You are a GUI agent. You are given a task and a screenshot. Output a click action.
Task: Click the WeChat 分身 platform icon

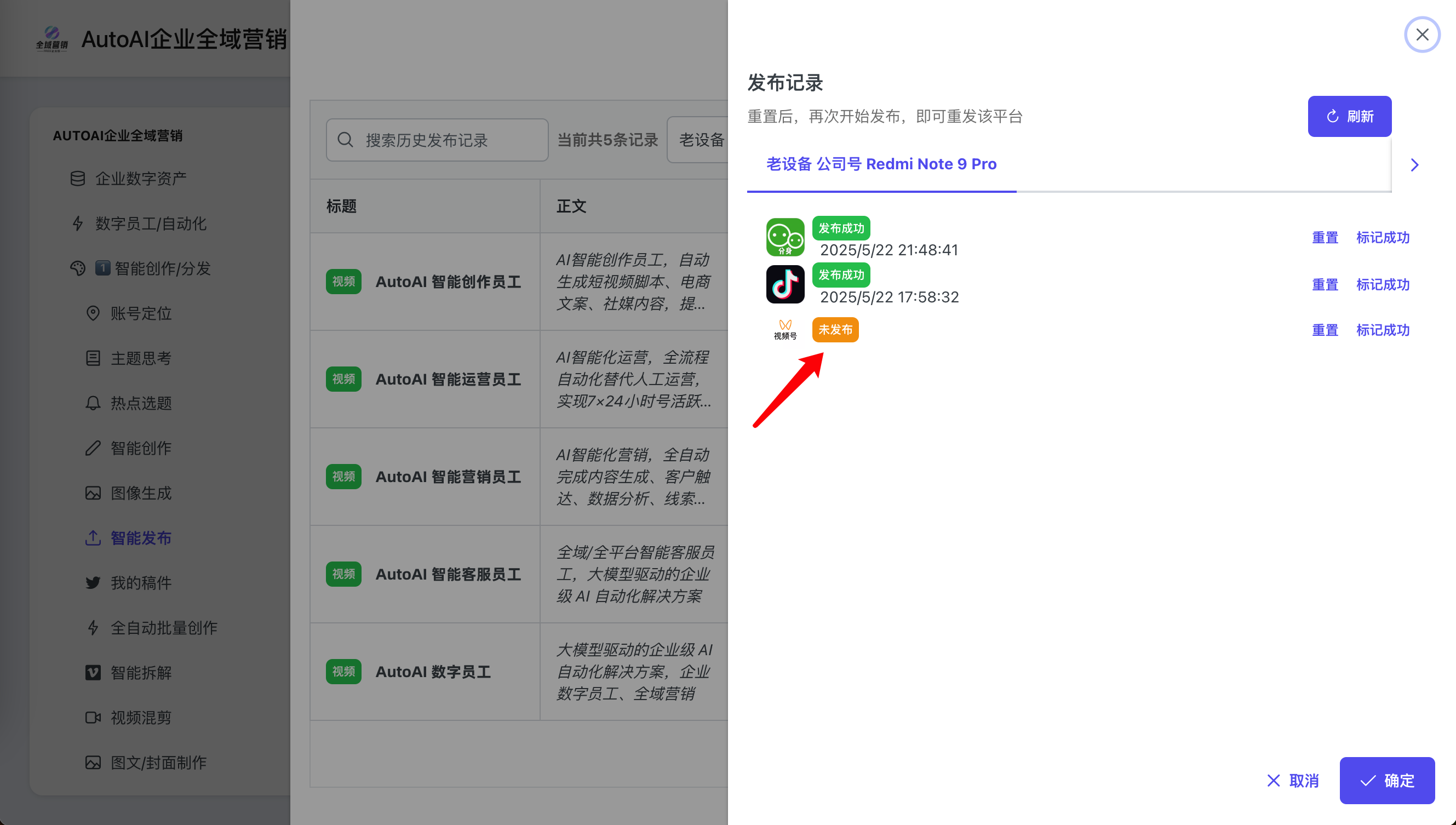(x=785, y=237)
